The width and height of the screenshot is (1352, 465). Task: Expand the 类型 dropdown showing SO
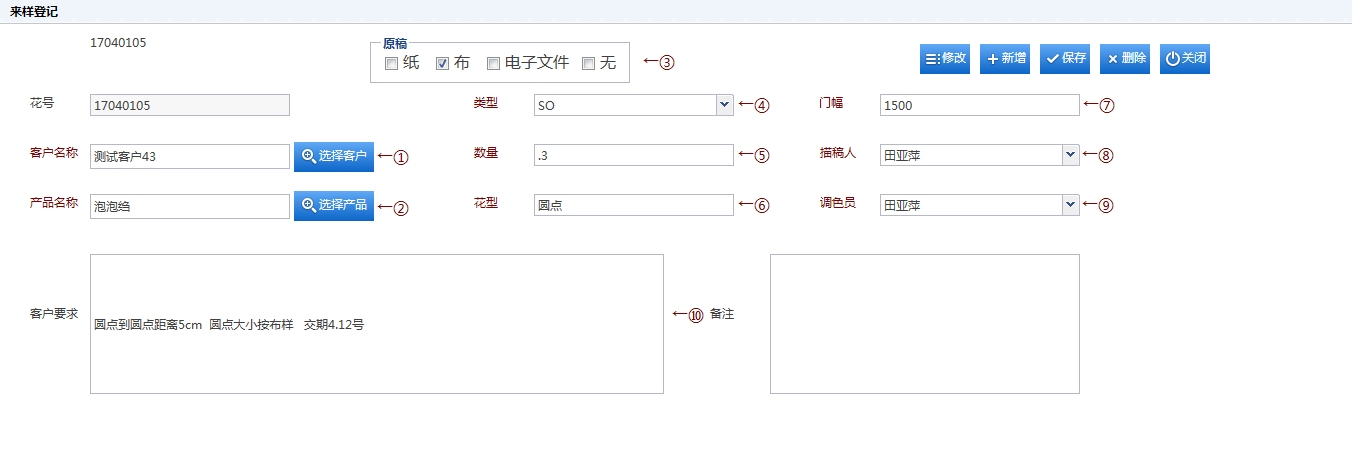[724, 105]
